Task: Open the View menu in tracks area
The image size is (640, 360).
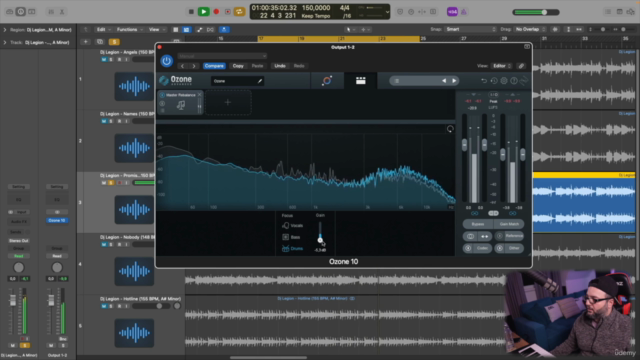Action: (x=156, y=29)
